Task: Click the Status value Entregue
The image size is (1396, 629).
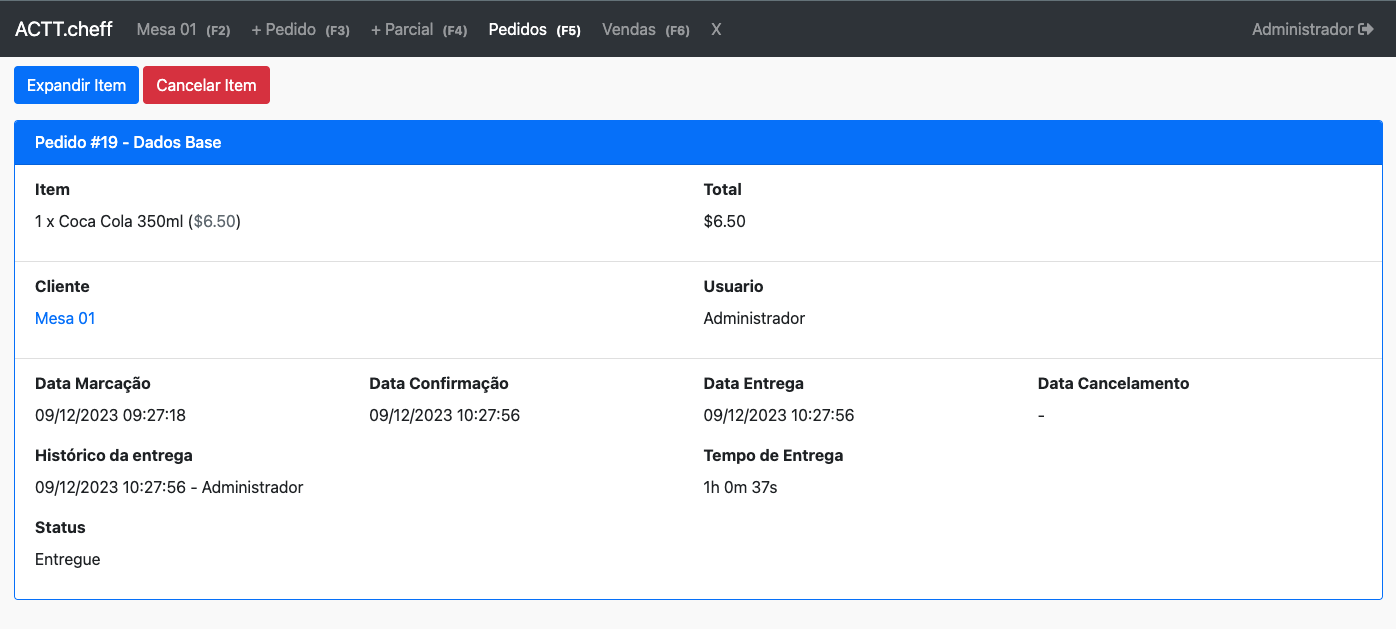Action: coord(67,559)
